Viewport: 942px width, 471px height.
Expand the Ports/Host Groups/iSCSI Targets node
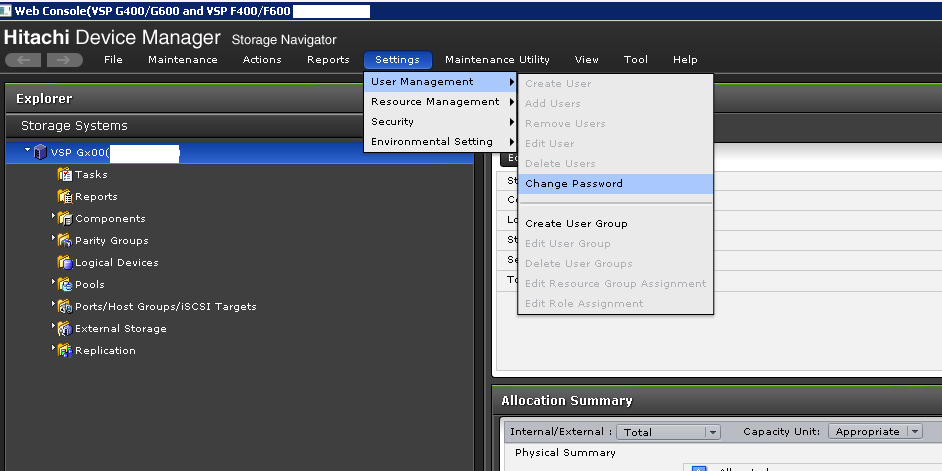click(x=53, y=303)
